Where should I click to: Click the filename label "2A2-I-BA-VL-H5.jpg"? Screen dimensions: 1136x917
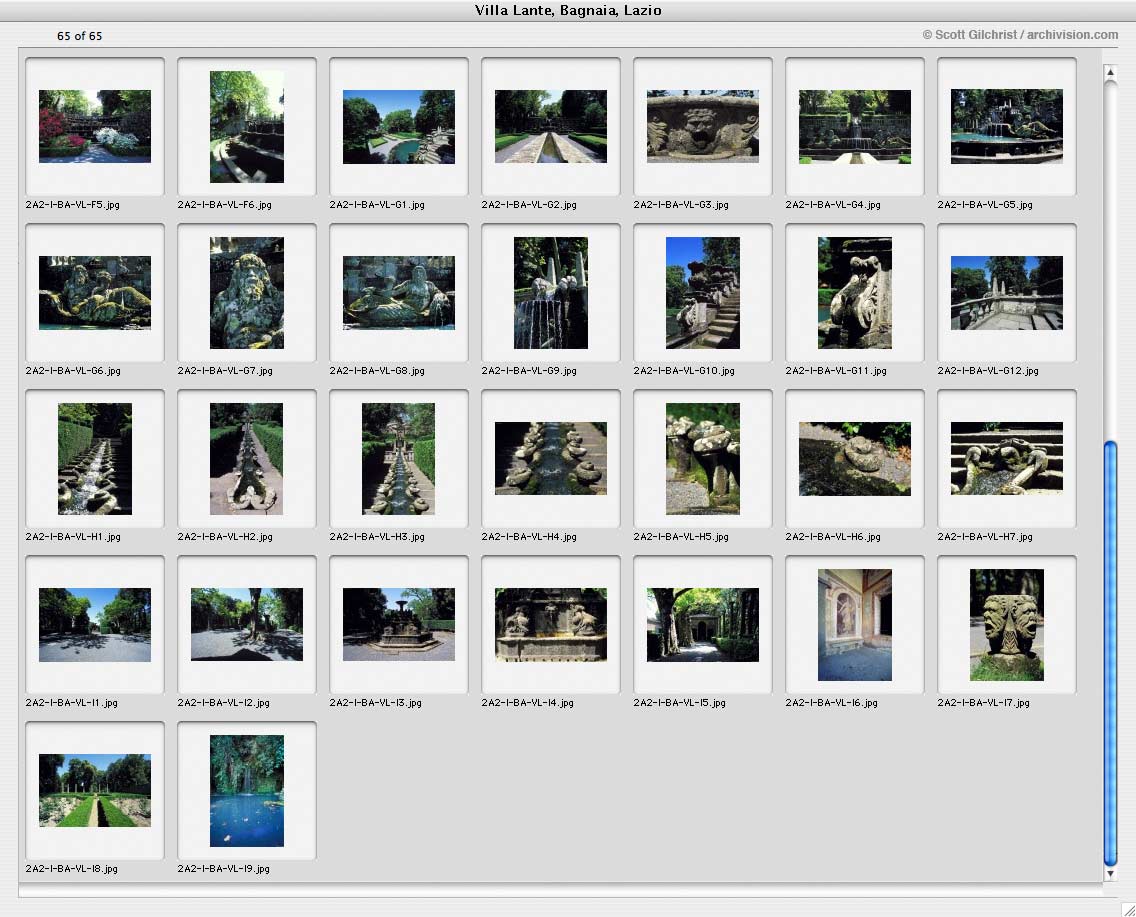pos(681,537)
